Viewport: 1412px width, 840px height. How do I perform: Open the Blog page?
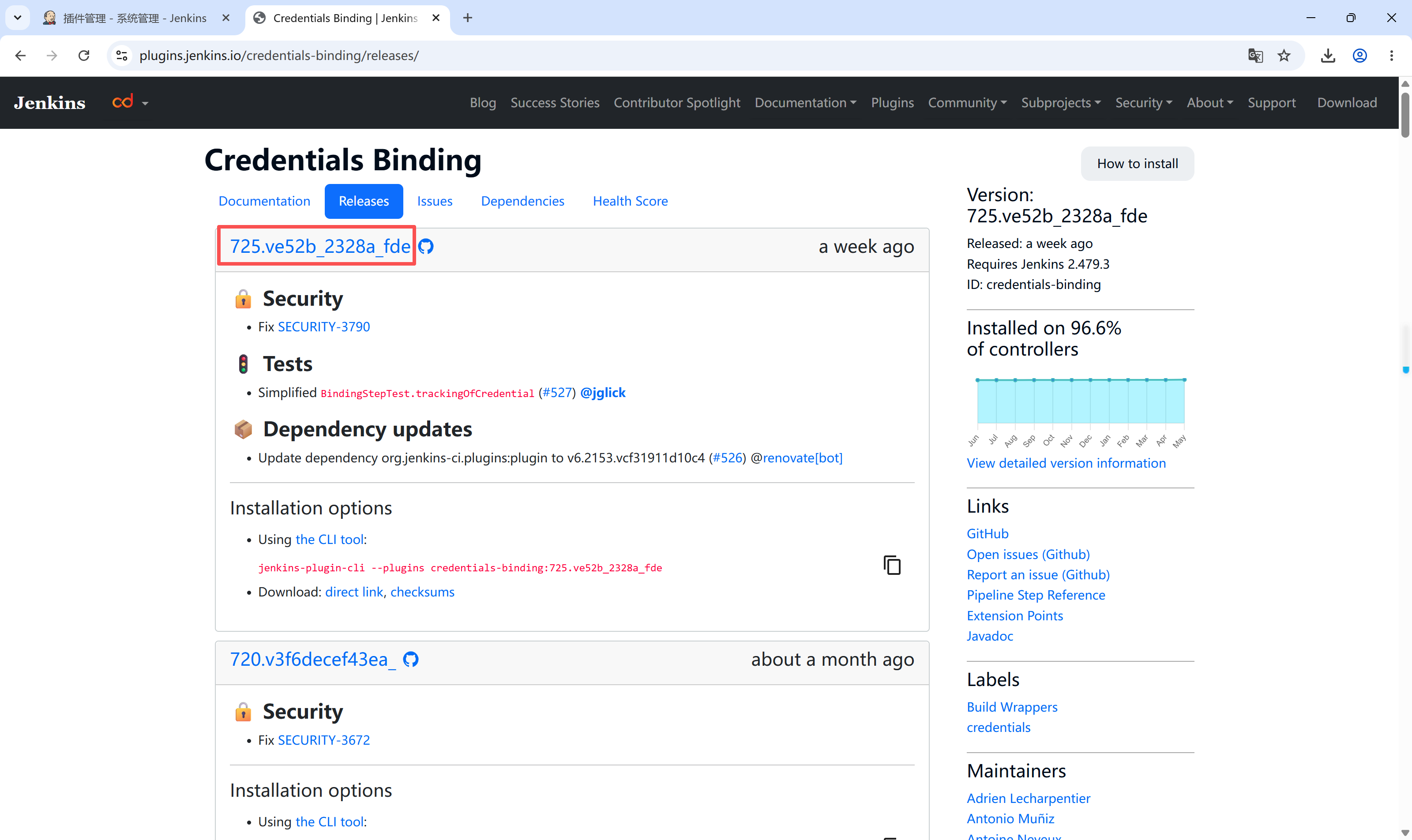[483, 103]
